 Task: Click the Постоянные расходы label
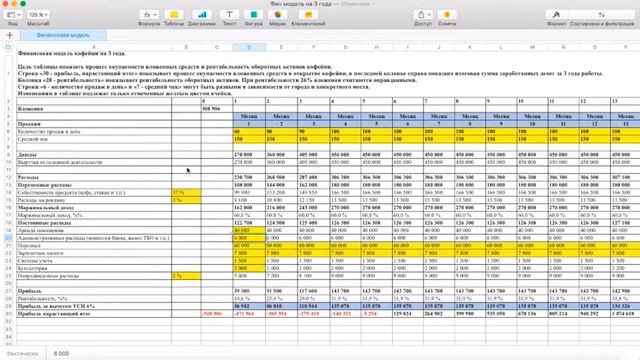point(94,223)
